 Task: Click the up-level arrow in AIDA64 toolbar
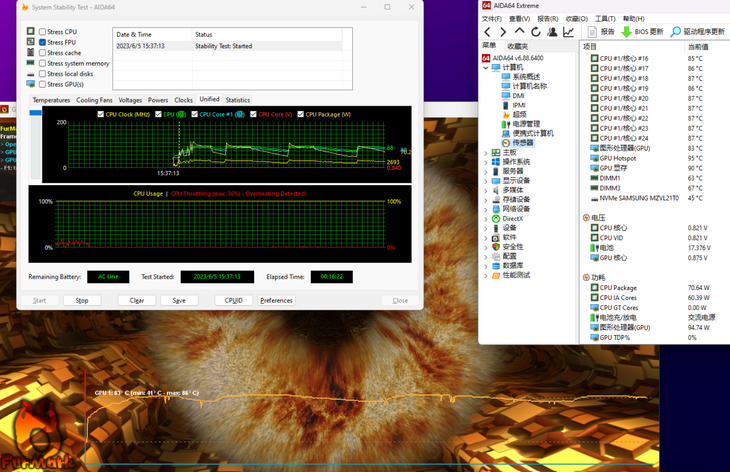tap(519, 31)
